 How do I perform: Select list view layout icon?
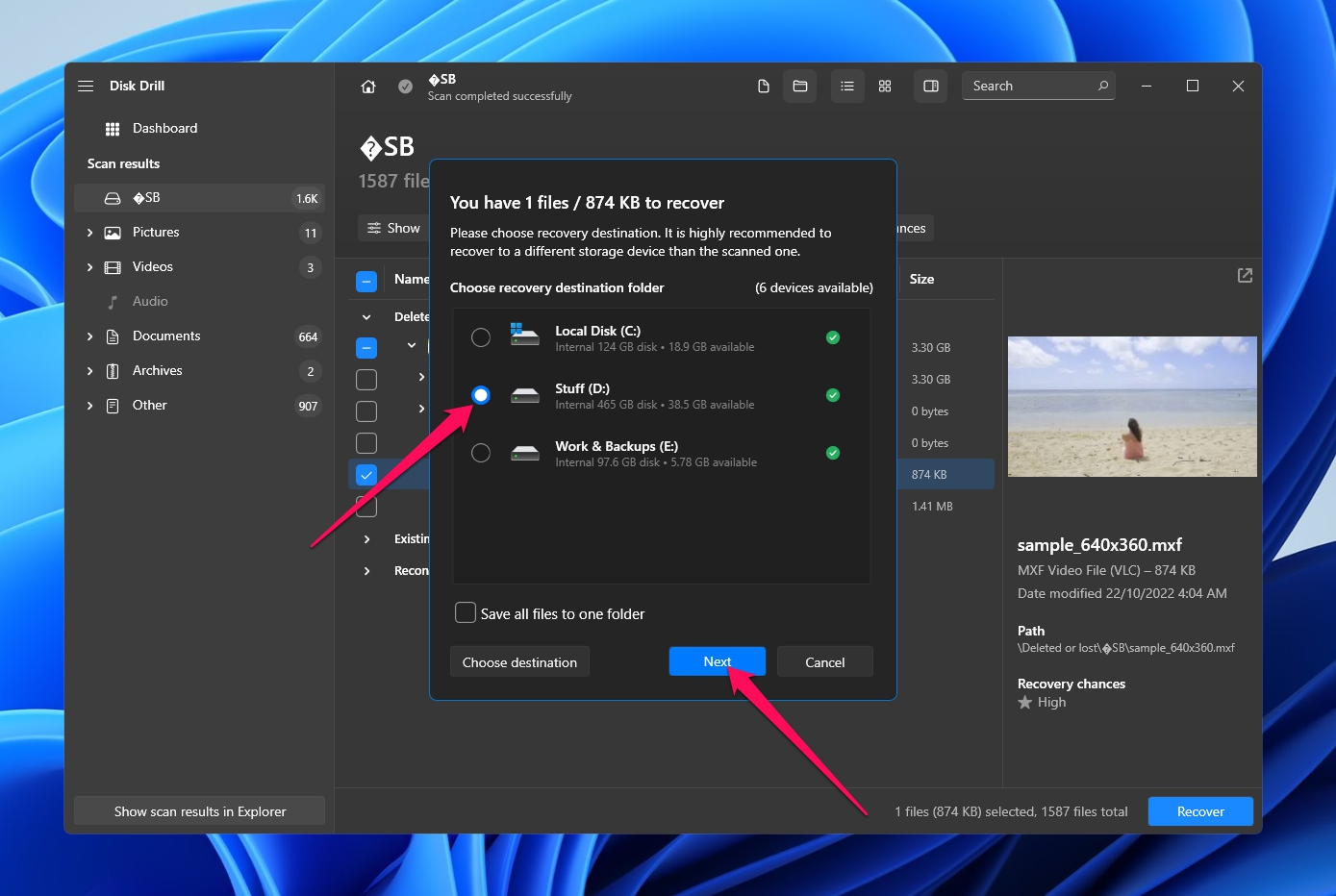[x=847, y=87]
